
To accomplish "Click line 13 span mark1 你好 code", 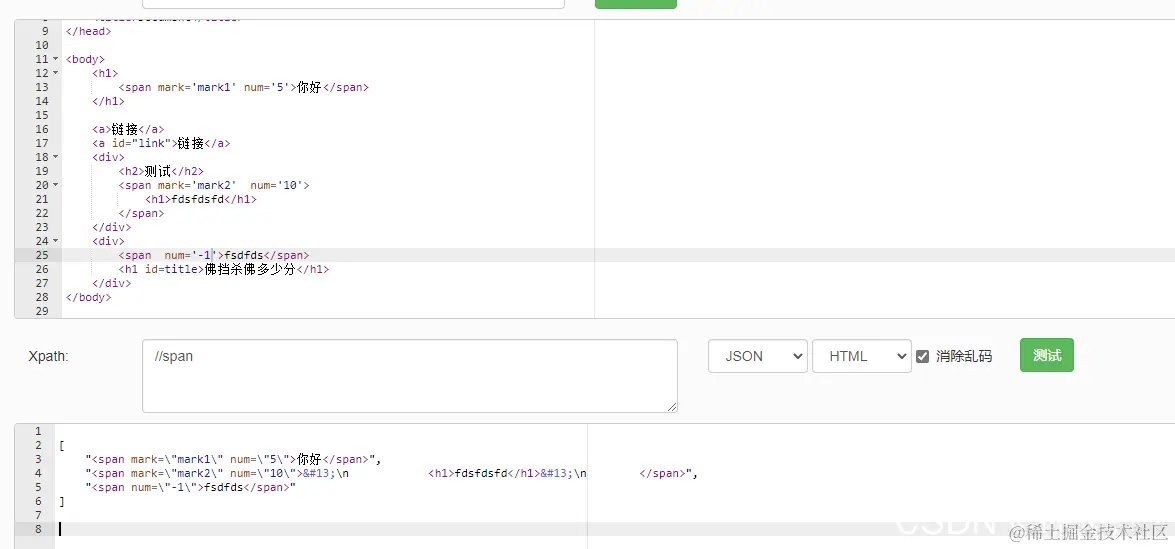I will point(244,88).
